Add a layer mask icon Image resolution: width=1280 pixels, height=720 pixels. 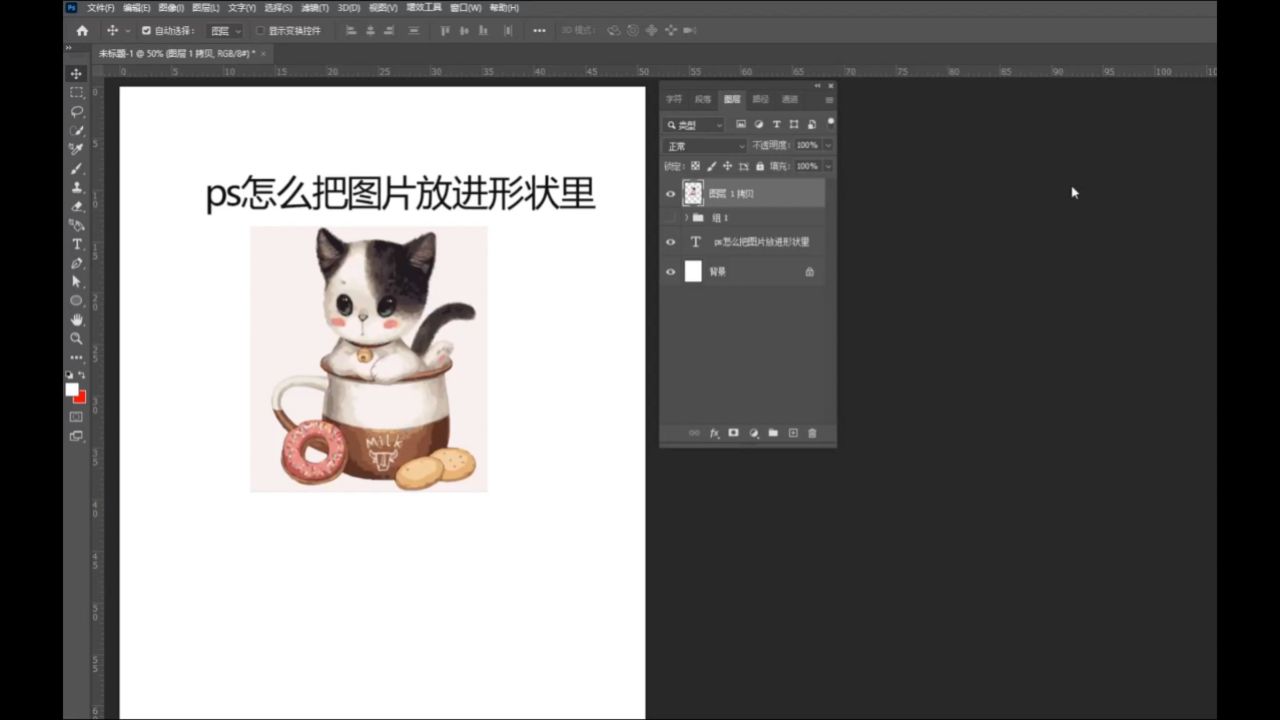733,433
